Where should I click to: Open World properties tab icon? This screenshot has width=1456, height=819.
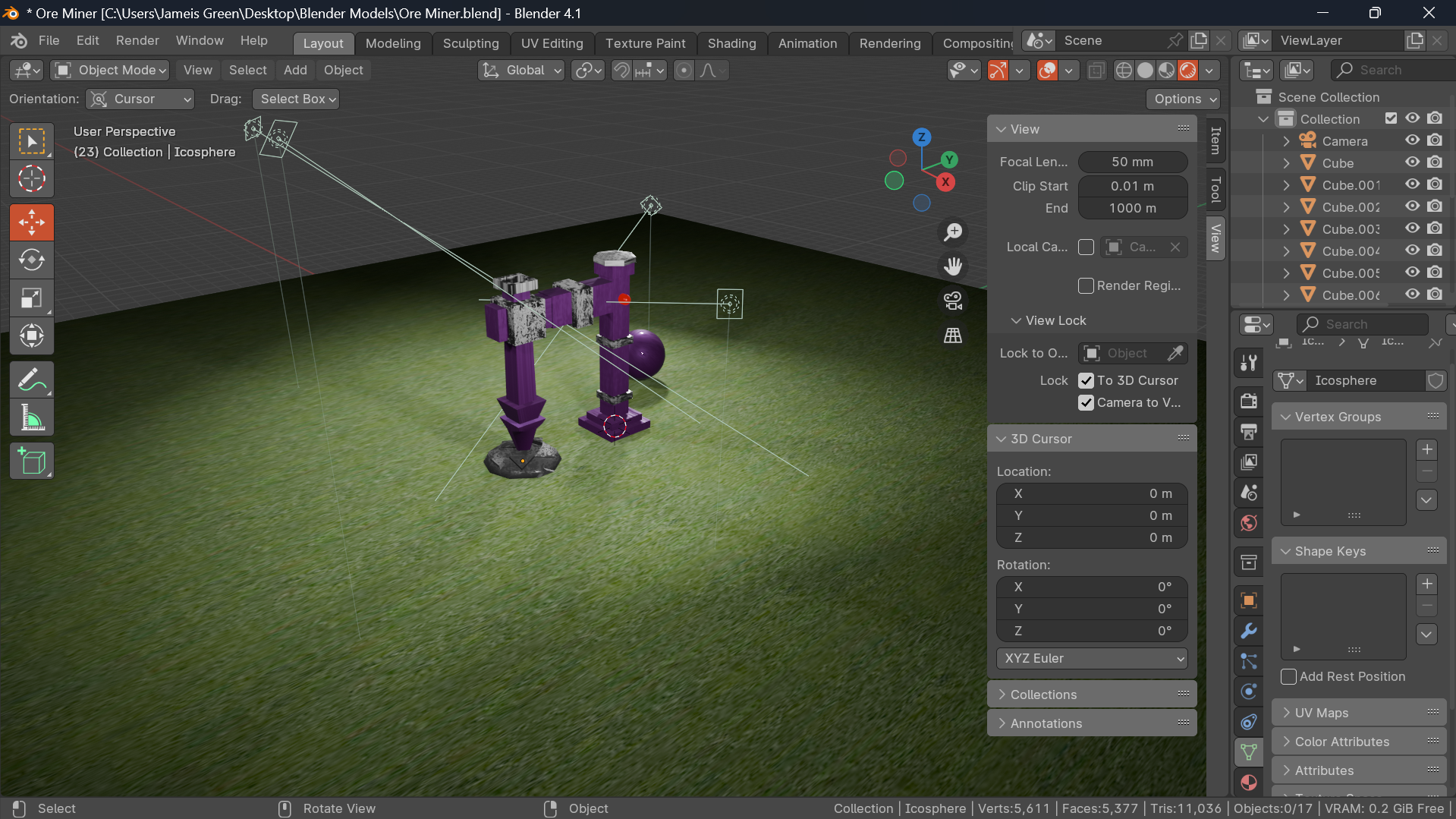1249,523
